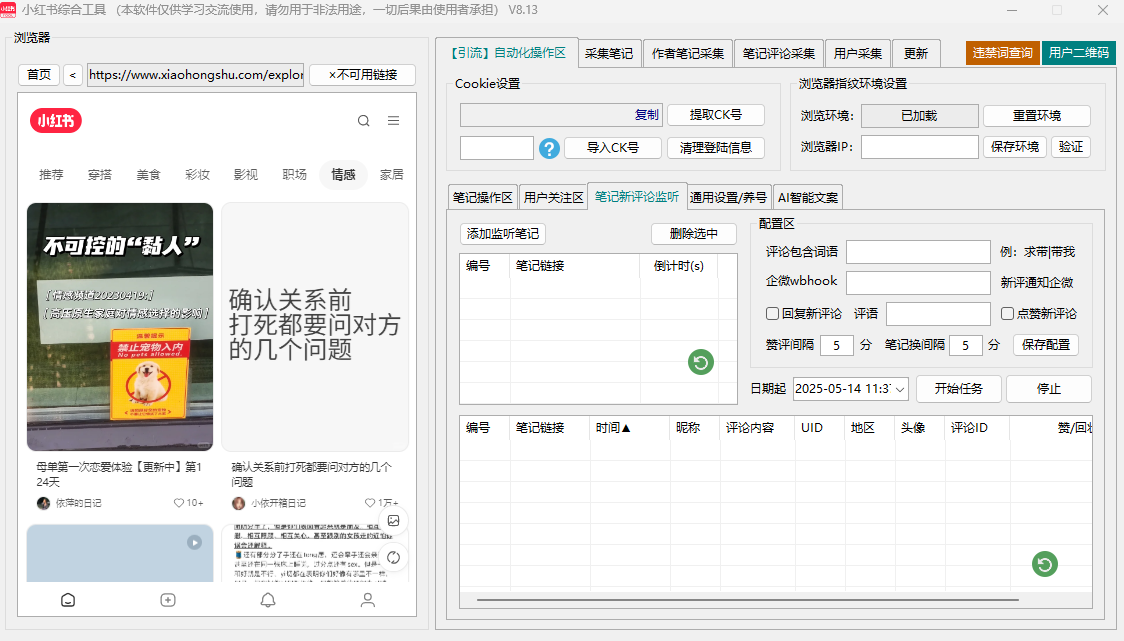The image size is (1124, 641).
Task: Click the search magnifier on the Xiaohongshu page
Action: (363, 119)
